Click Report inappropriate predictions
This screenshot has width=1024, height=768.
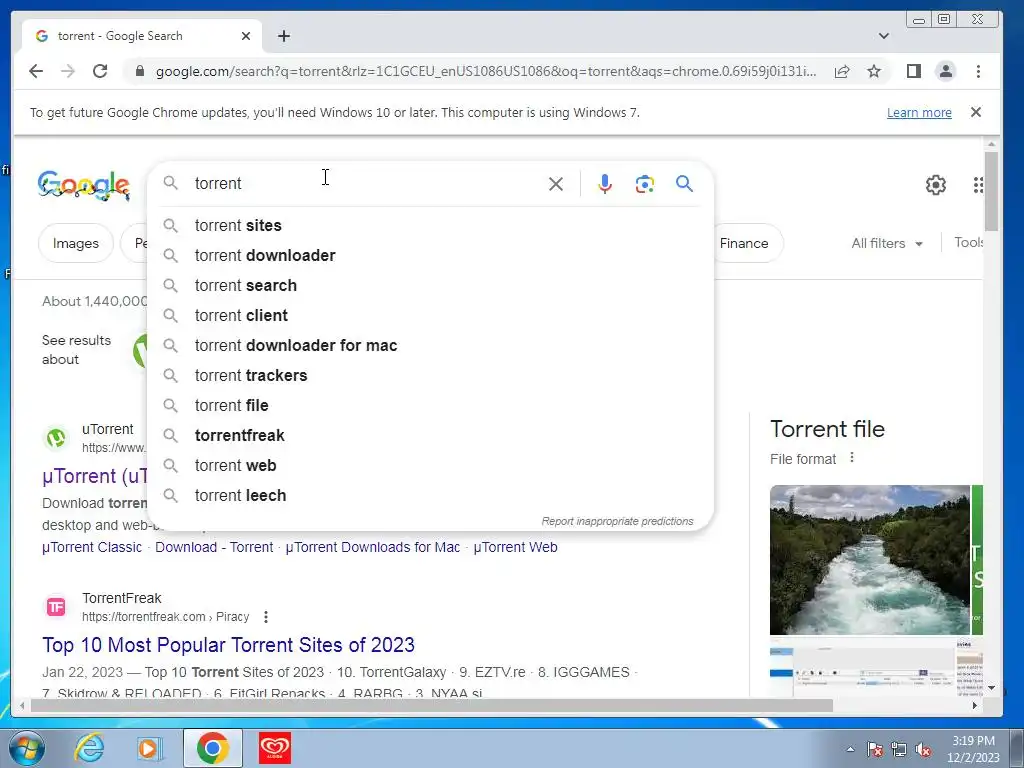click(x=617, y=521)
